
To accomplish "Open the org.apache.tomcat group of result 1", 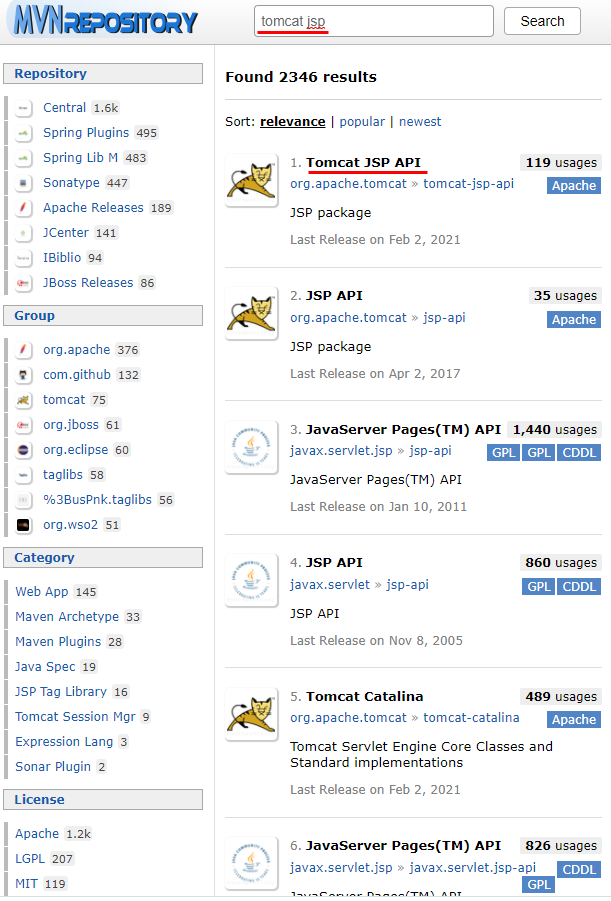I will point(348,184).
